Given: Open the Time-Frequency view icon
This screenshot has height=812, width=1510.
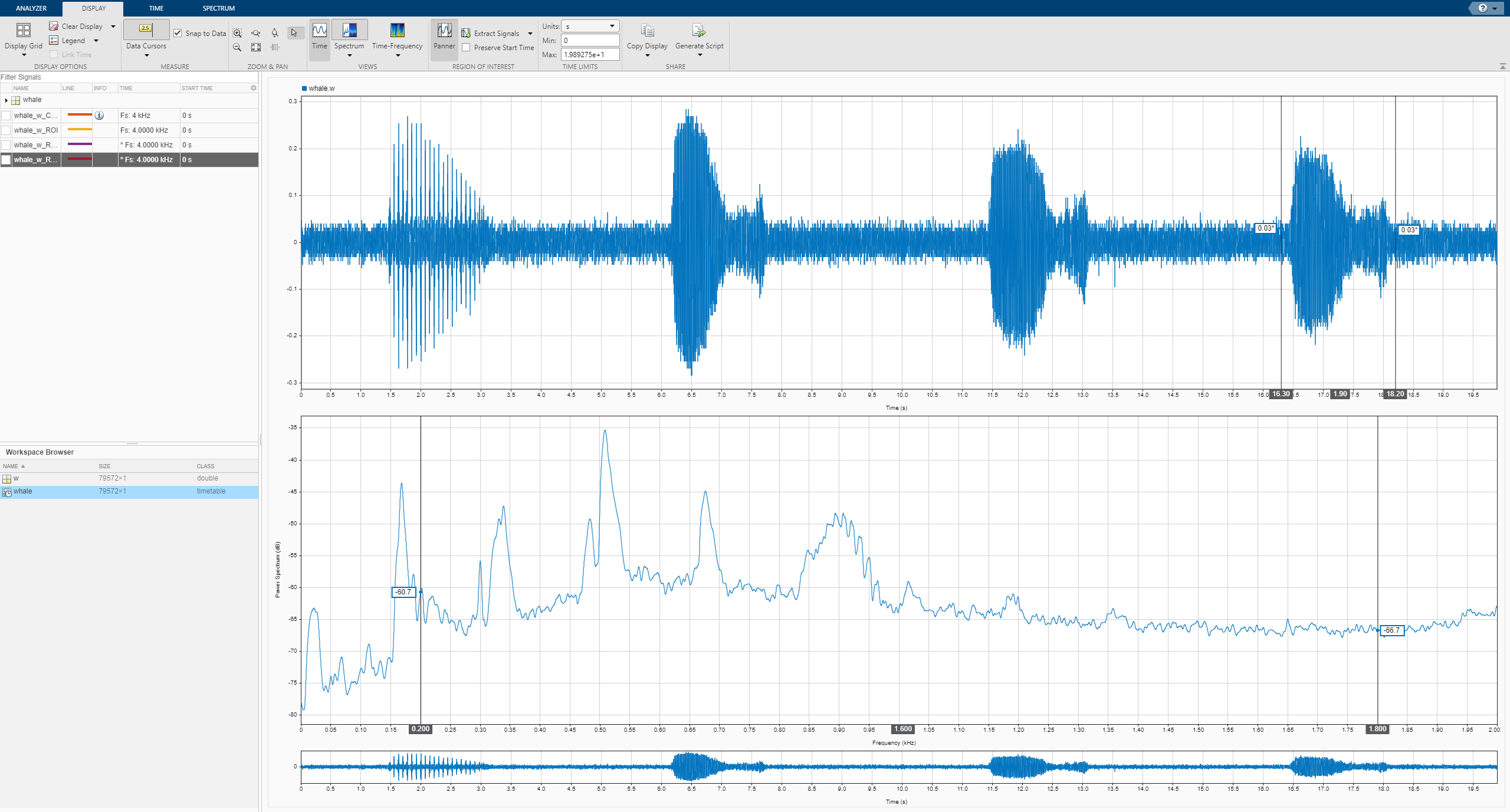Looking at the screenshot, I should point(397,30).
